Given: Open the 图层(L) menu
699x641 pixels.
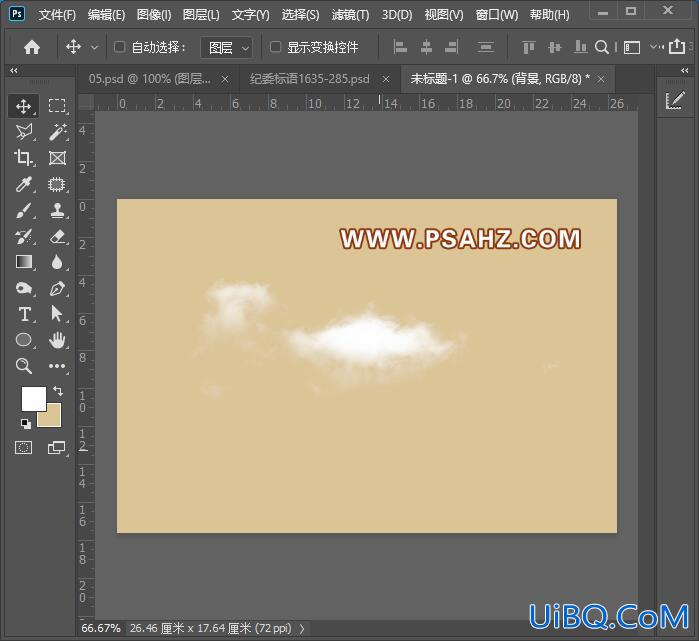Looking at the screenshot, I should (201, 15).
